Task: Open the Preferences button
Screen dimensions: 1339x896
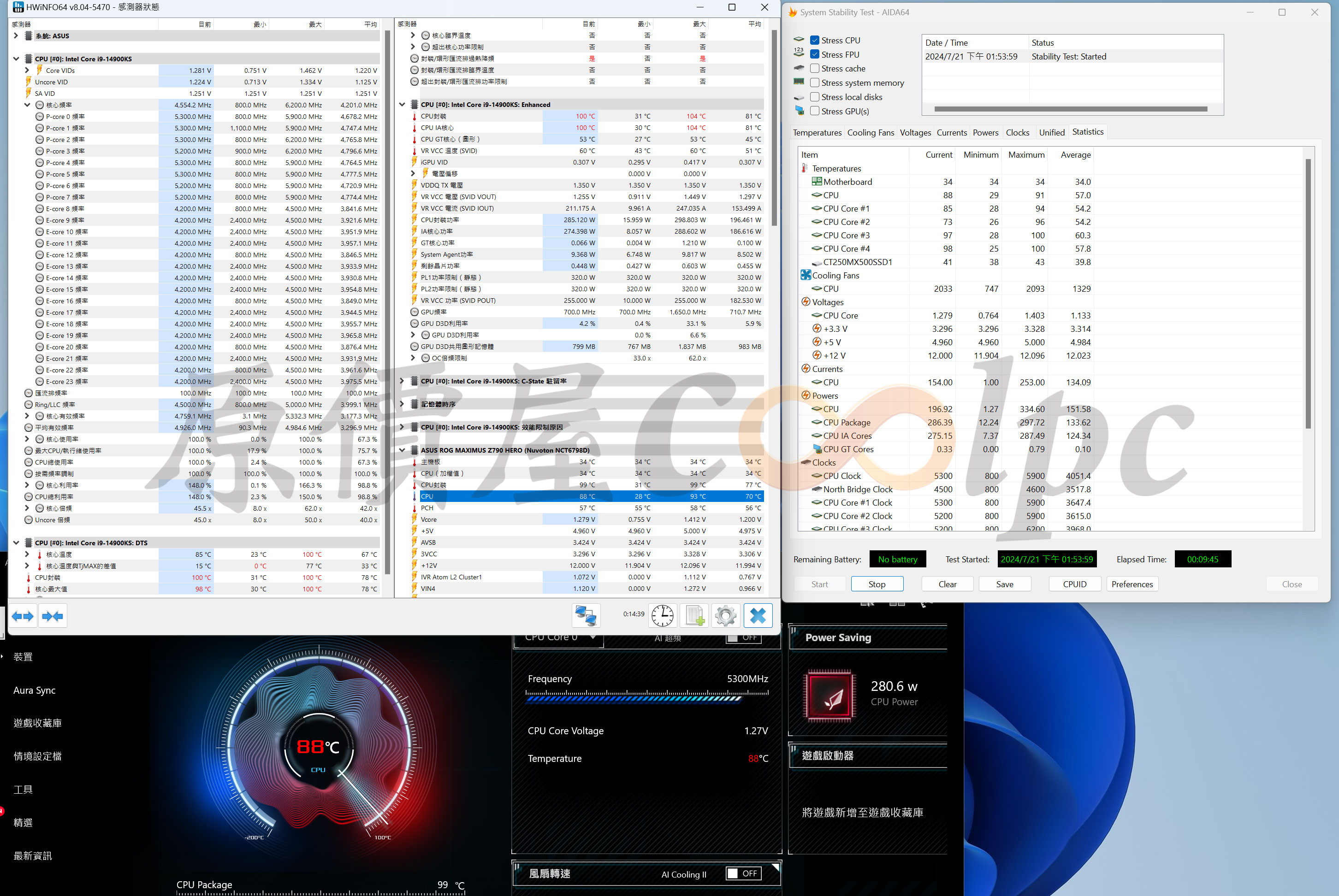Action: point(1132,584)
